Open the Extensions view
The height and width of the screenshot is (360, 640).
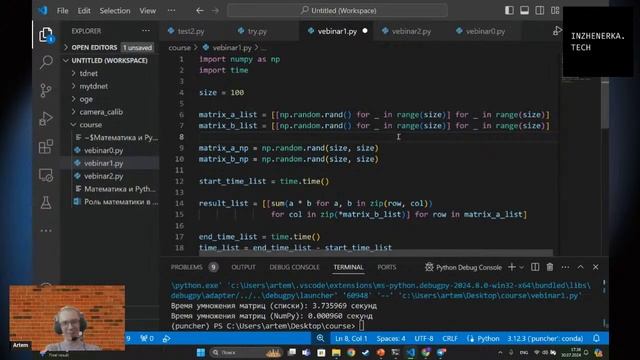coord(46,147)
